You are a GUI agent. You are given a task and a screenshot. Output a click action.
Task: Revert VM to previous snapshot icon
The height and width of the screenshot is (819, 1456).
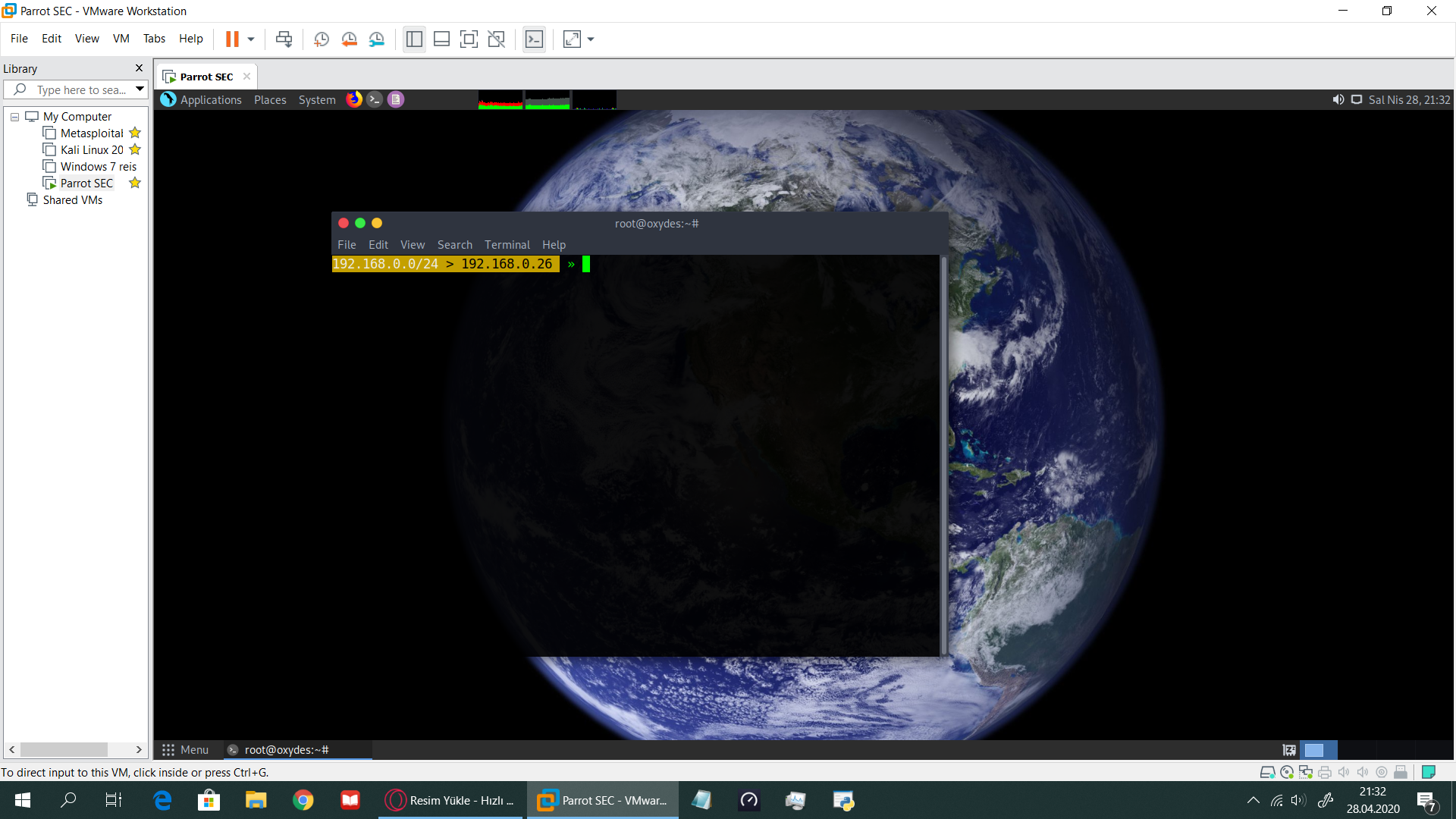tap(349, 39)
